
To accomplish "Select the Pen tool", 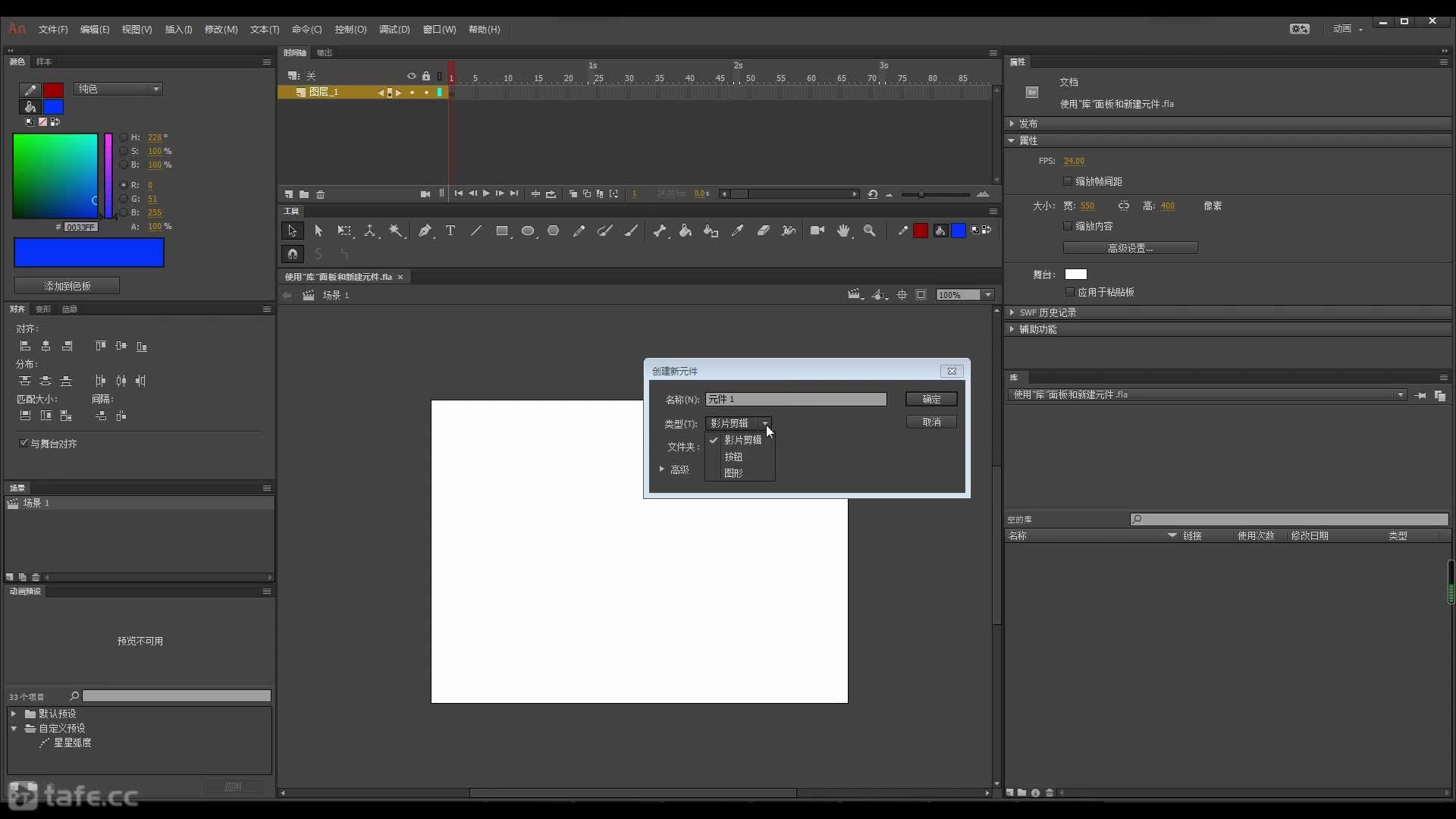I will (x=425, y=231).
